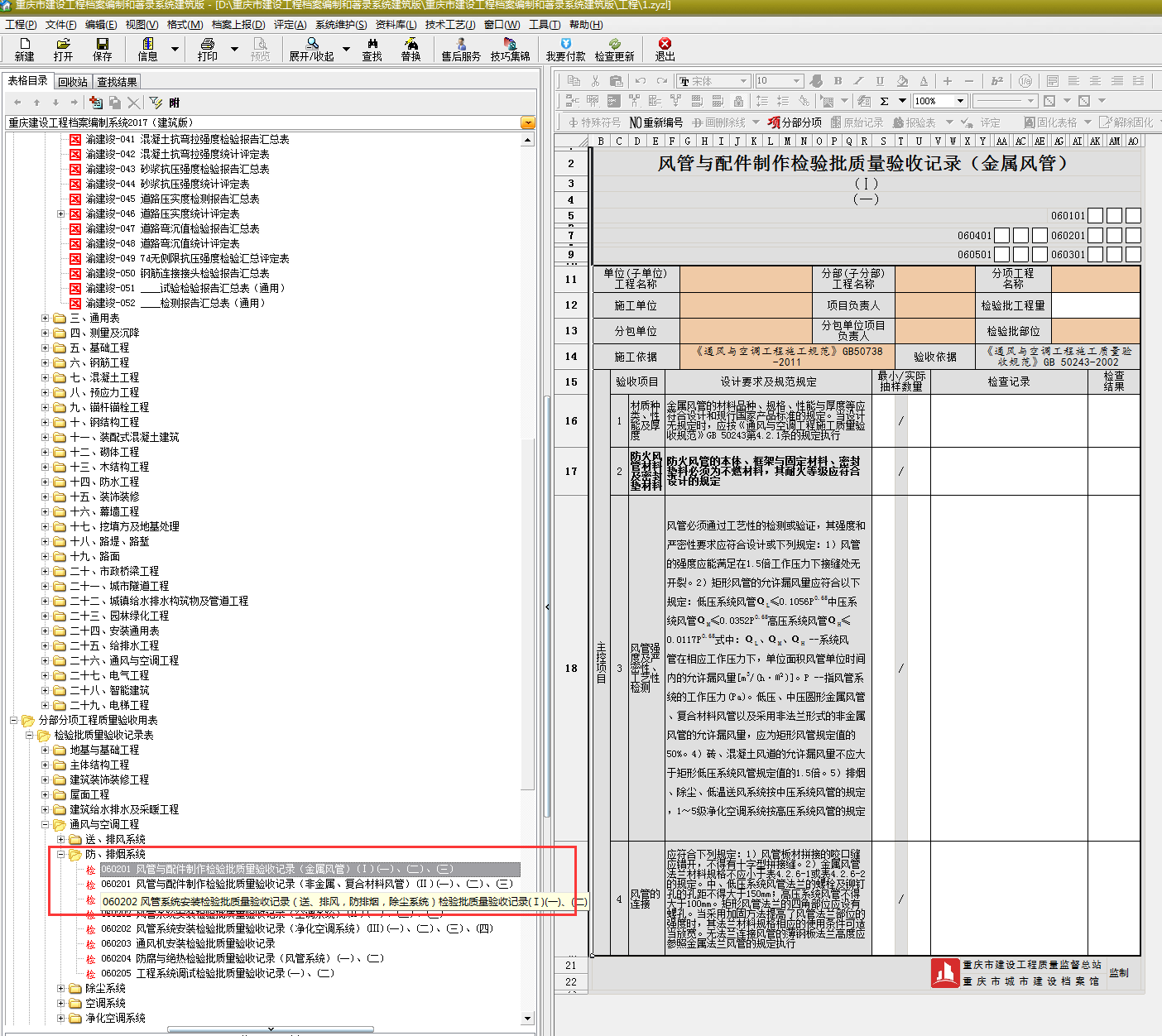Click the move-up arrow in tree toolbar

click(x=36, y=103)
